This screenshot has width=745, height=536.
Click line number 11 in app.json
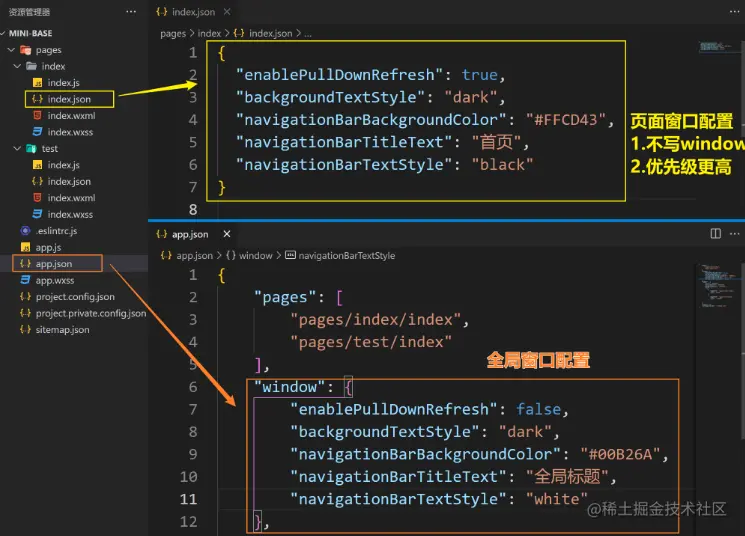pos(189,499)
